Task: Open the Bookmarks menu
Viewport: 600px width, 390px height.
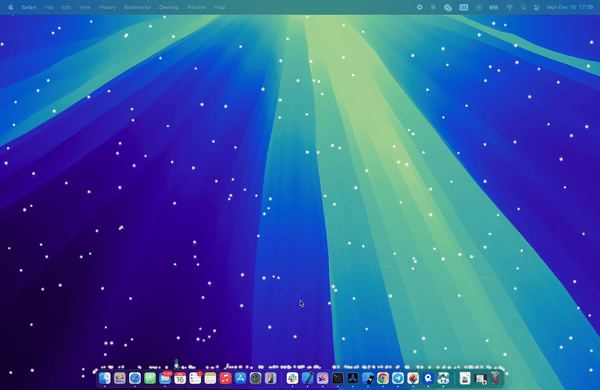Action: (137, 7)
